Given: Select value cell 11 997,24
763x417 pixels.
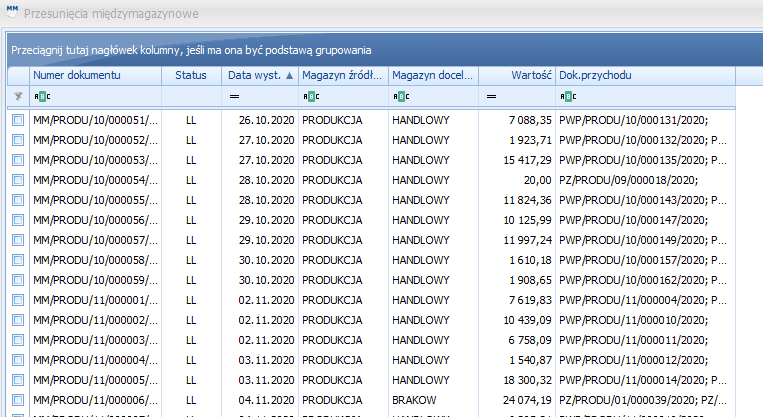Looking at the screenshot, I should (x=517, y=240).
